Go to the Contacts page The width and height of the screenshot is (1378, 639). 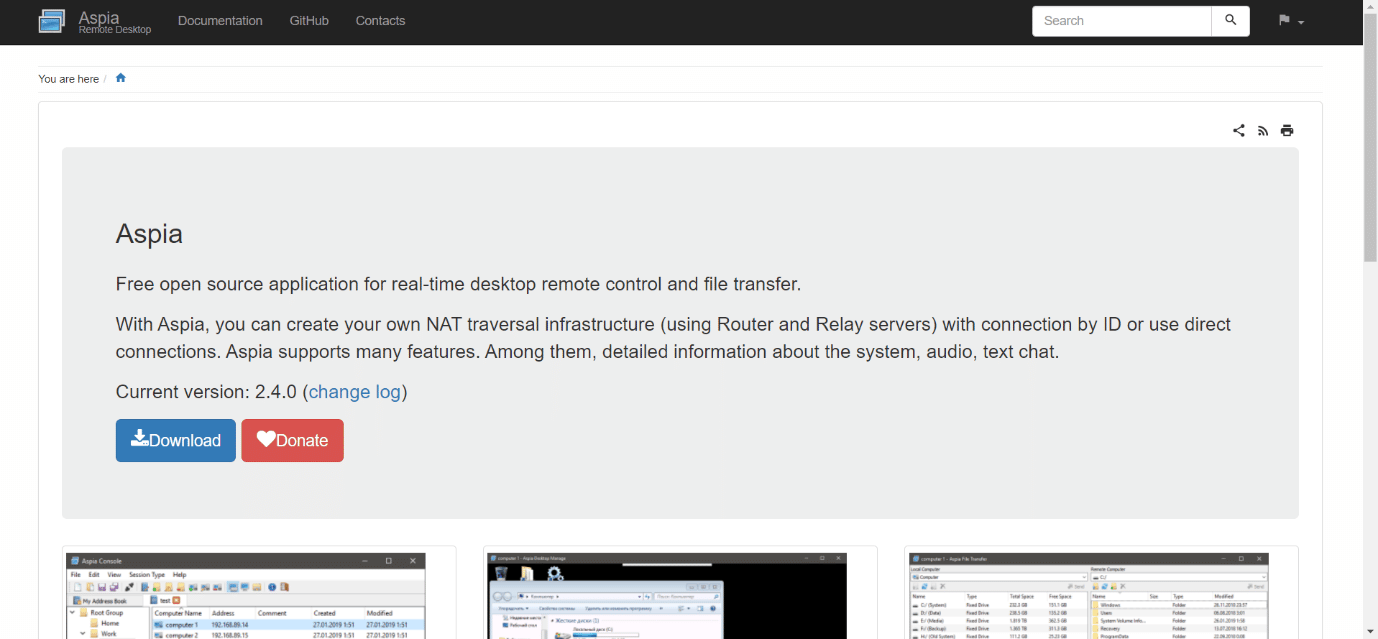click(x=380, y=21)
